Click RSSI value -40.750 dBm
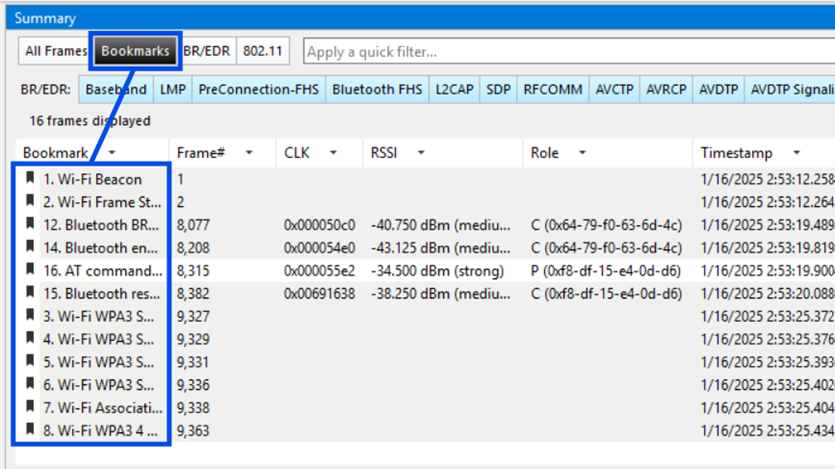The height and width of the screenshot is (469, 835). click(x=440, y=225)
